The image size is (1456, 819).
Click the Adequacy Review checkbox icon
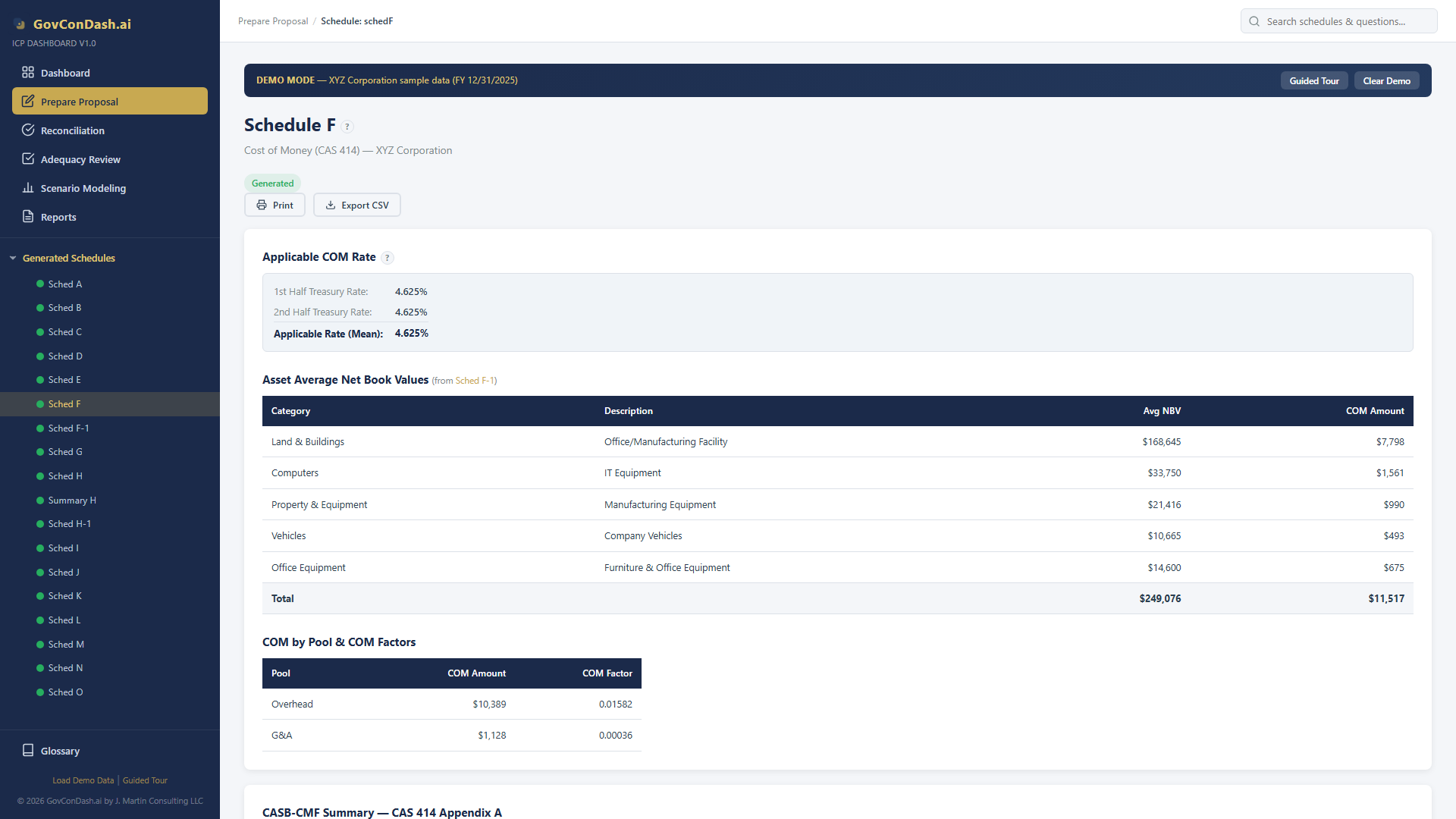tap(28, 159)
